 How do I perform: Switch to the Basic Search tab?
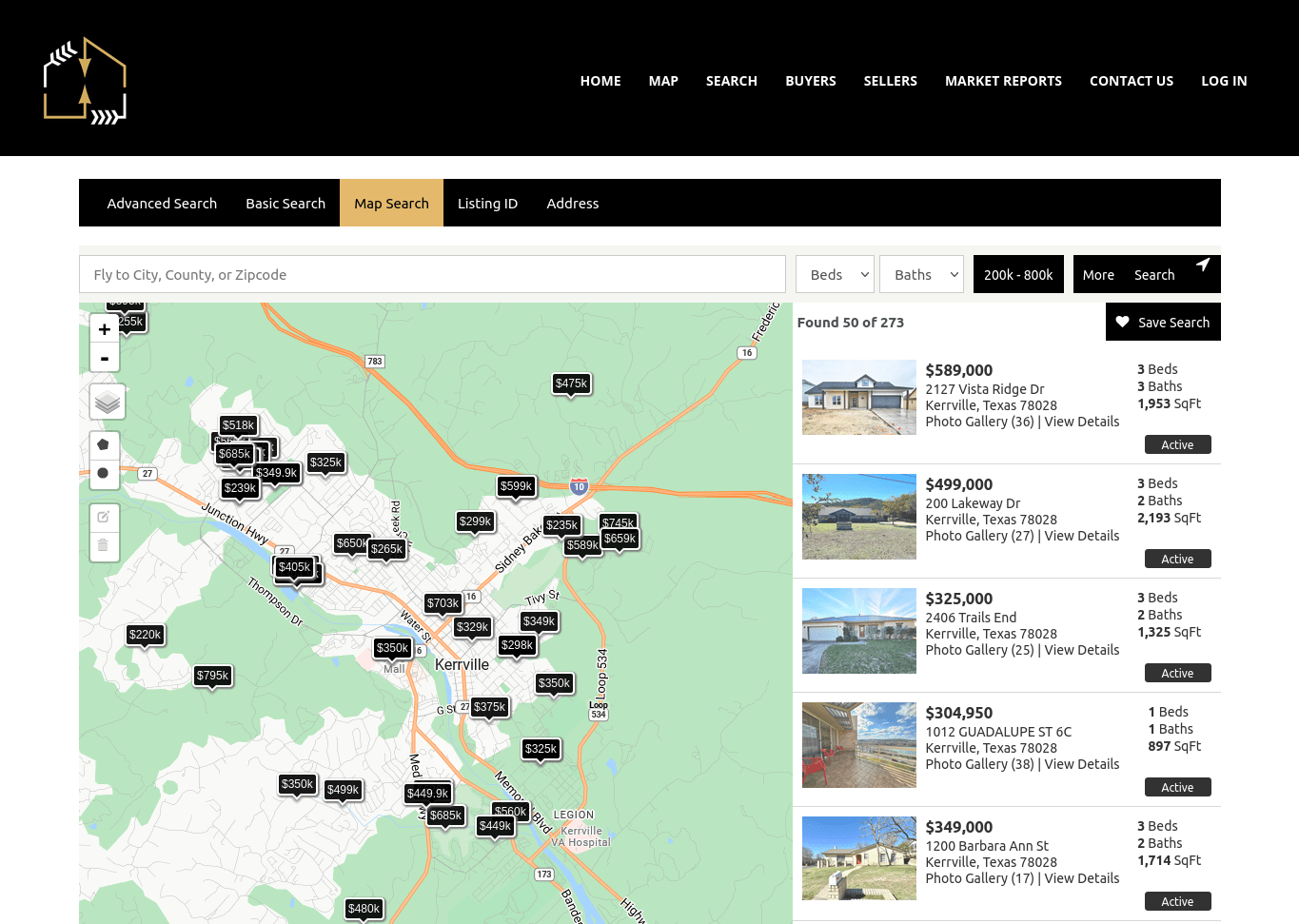point(285,204)
